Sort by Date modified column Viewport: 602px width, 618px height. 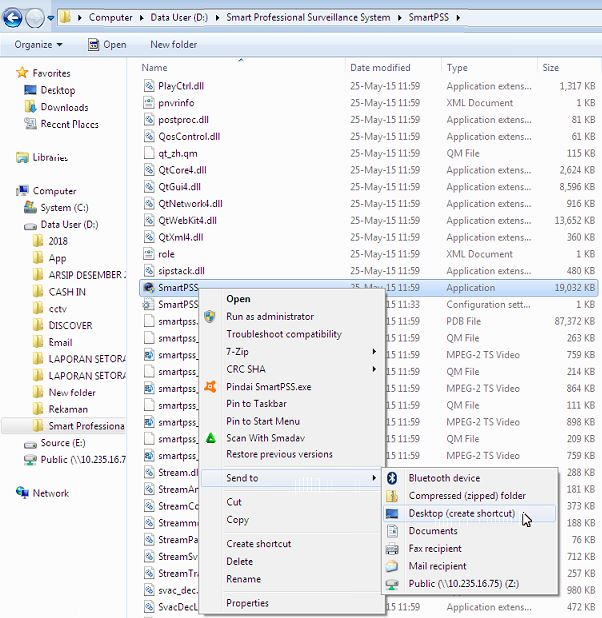click(380, 68)
